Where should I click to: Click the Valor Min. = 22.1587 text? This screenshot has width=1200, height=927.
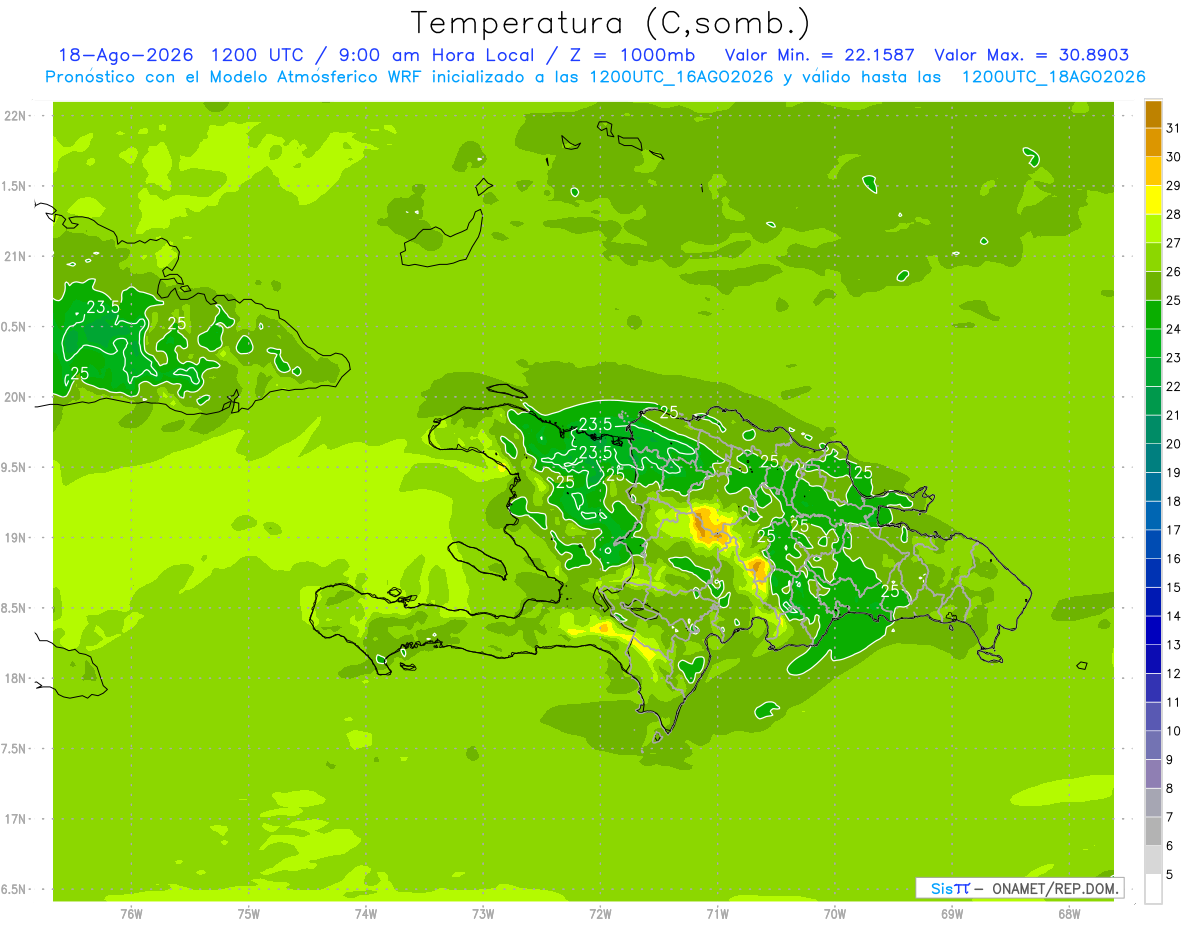[822, 55]
